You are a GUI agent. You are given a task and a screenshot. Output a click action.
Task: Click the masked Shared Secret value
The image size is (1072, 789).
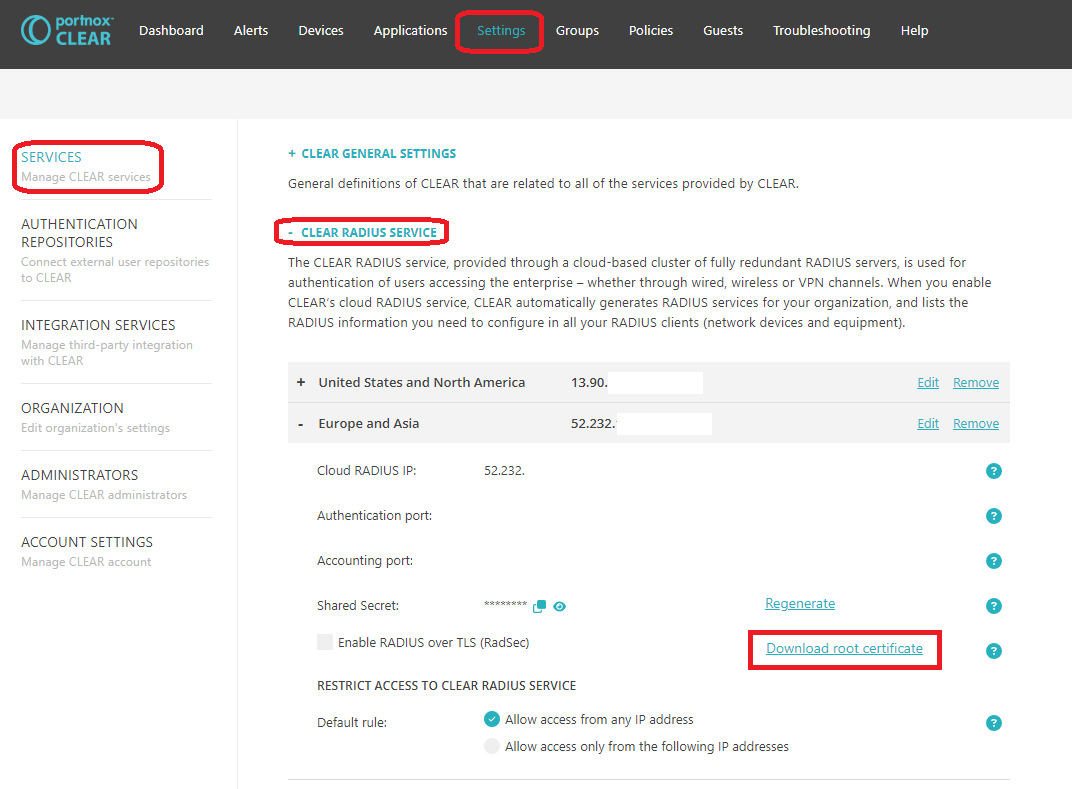click(505, 604)
